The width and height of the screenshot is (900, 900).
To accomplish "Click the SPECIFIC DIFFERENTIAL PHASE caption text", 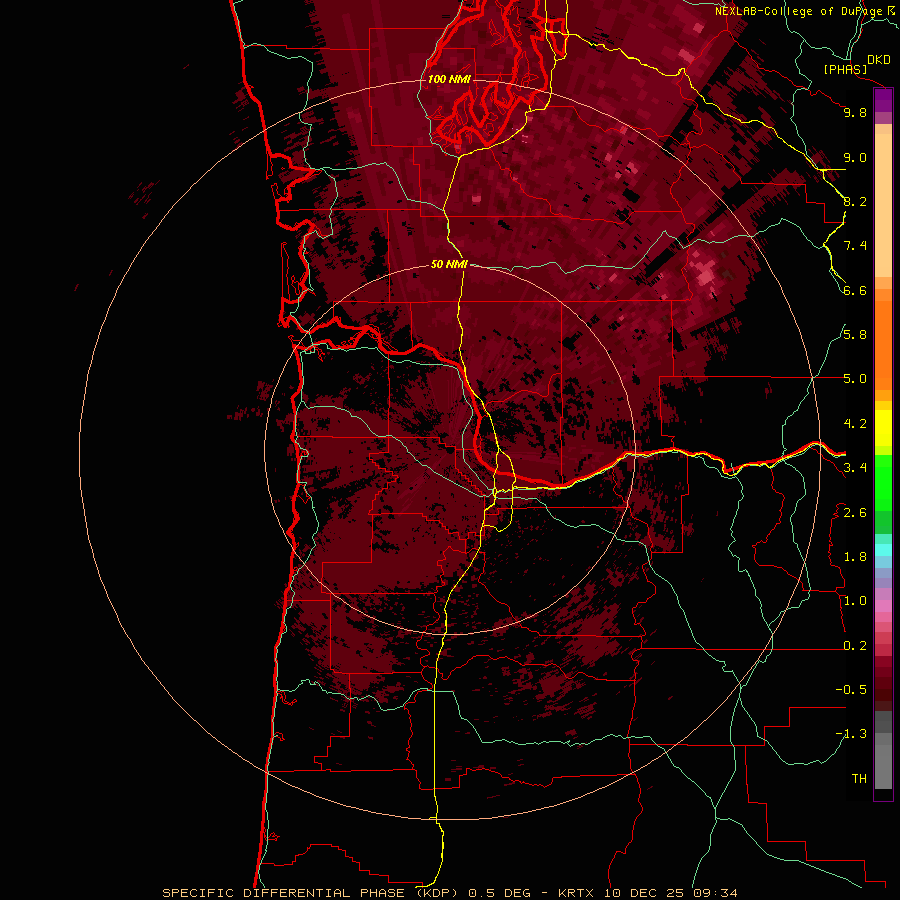I will point(285,893).
